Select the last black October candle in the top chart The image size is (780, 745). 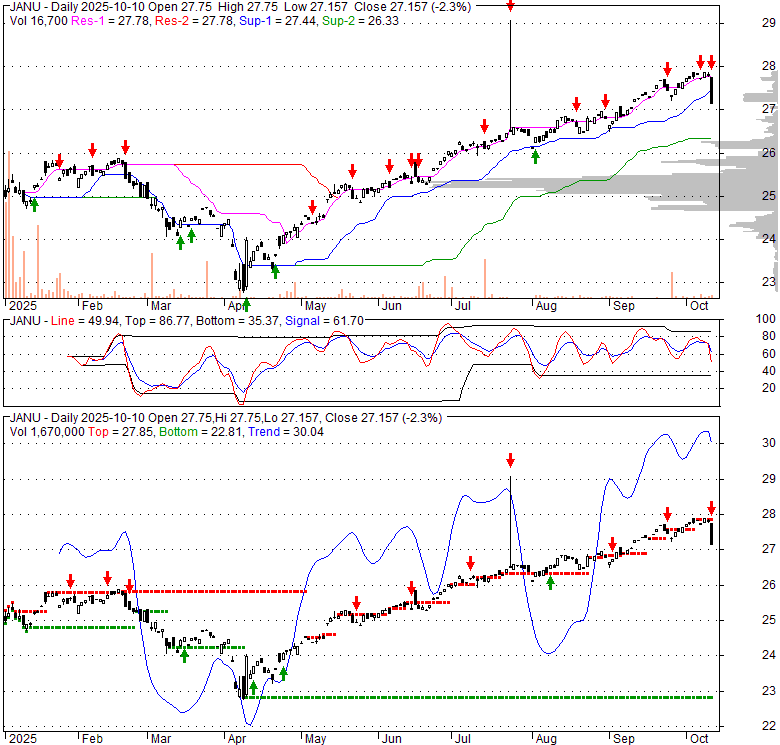[x=711, y=90]
